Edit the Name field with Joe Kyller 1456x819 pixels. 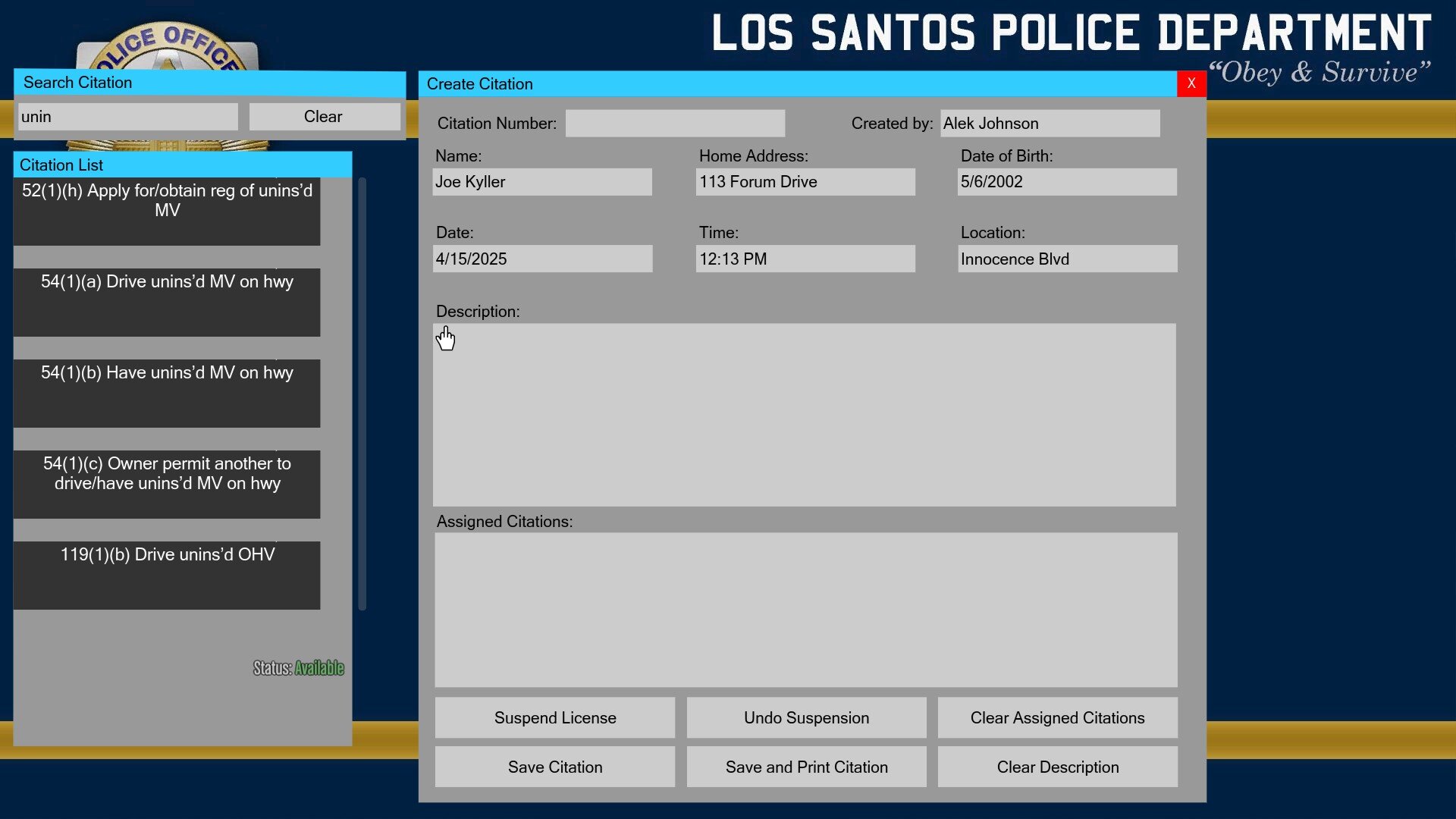click(541, 182)
